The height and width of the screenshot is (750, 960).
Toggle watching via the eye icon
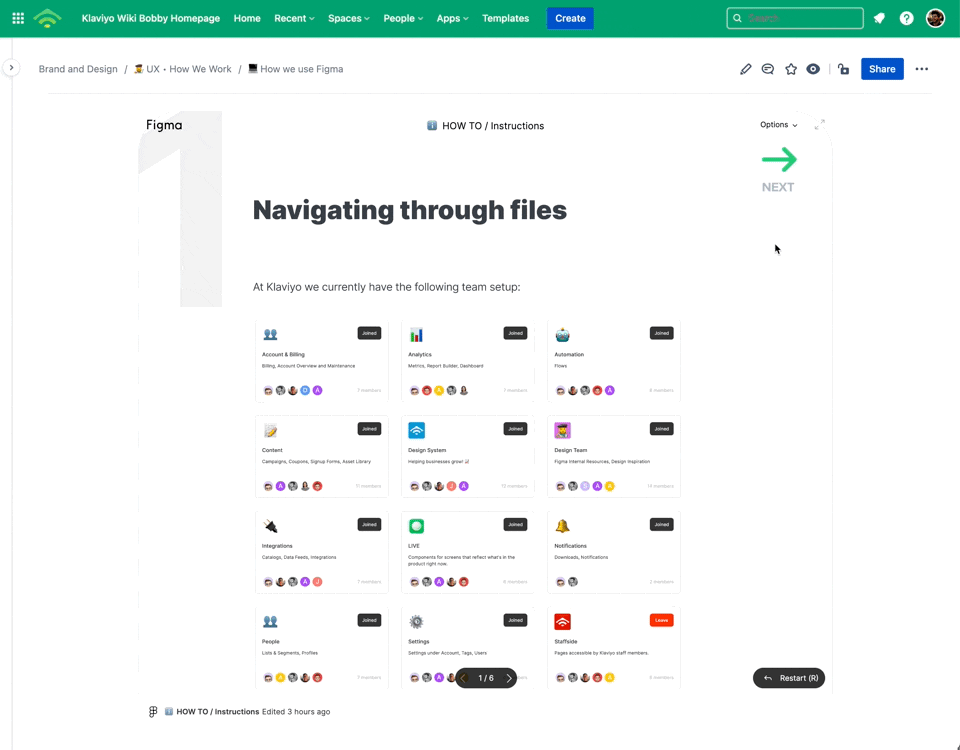813,69
